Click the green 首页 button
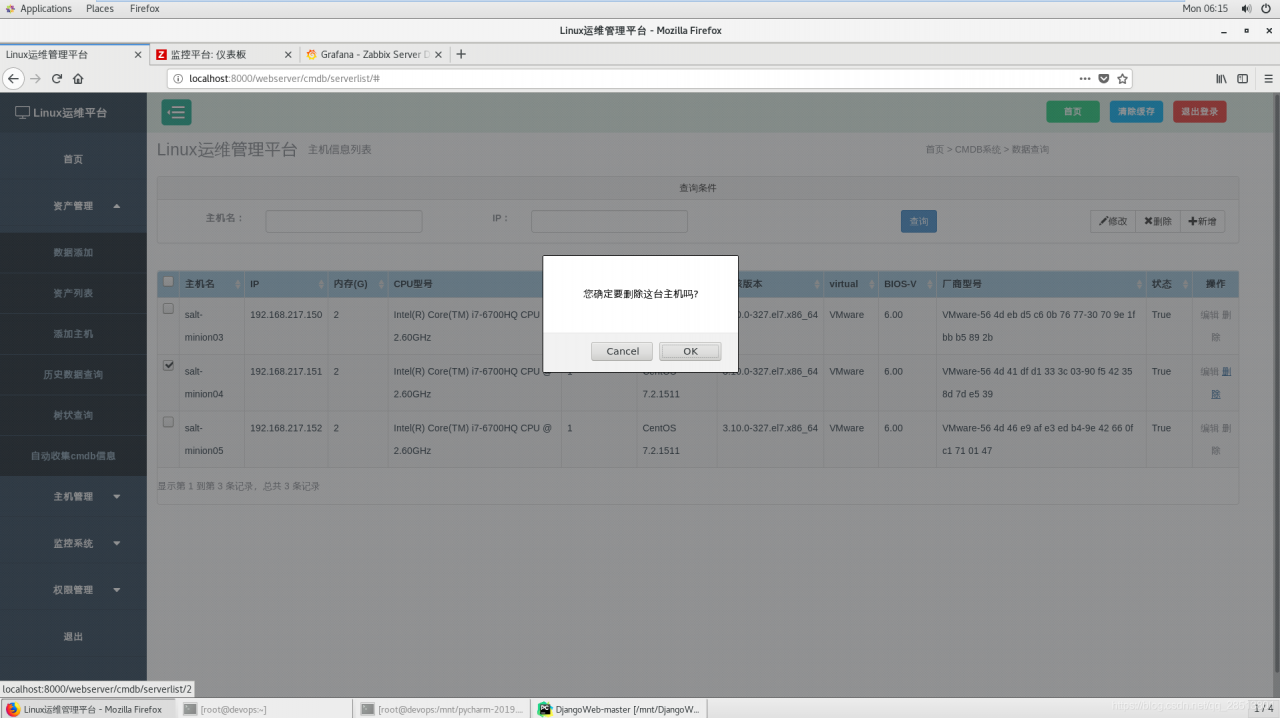Viewport: 1280px width, 718px height. 1073,111
